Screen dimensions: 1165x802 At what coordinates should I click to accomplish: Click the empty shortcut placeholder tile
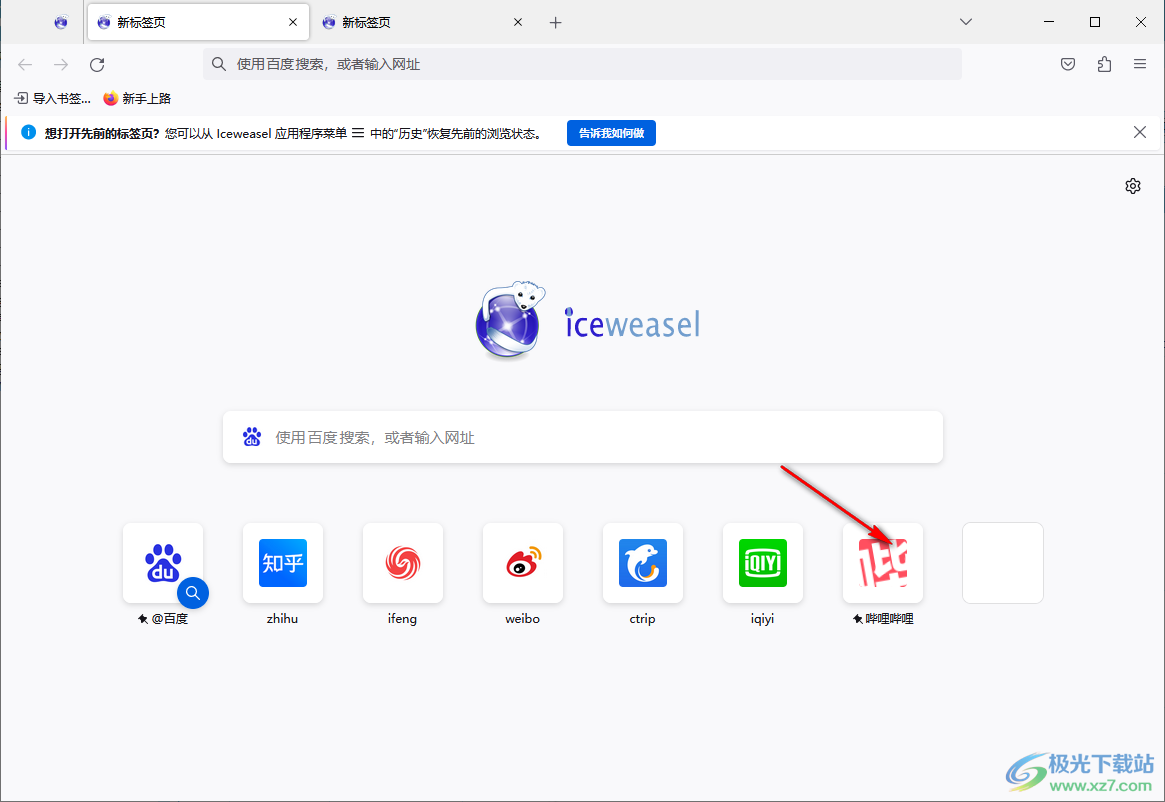click(x=1002, y=563)
